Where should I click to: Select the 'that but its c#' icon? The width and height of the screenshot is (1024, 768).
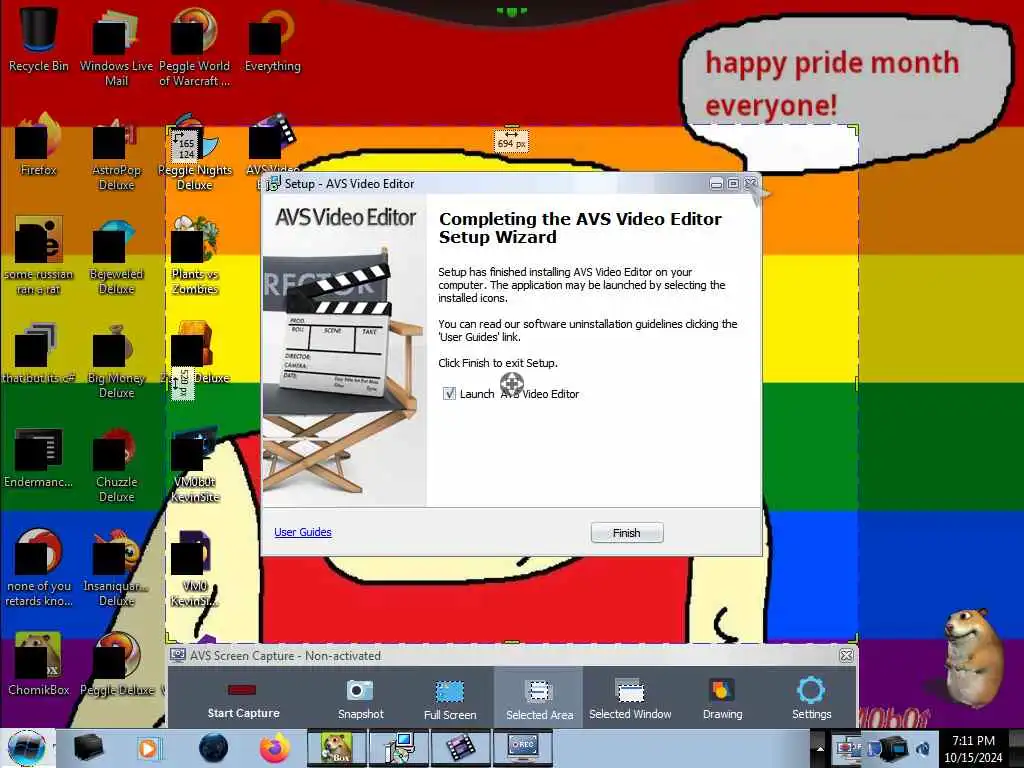pyautogui.click(x=39, y=353)
